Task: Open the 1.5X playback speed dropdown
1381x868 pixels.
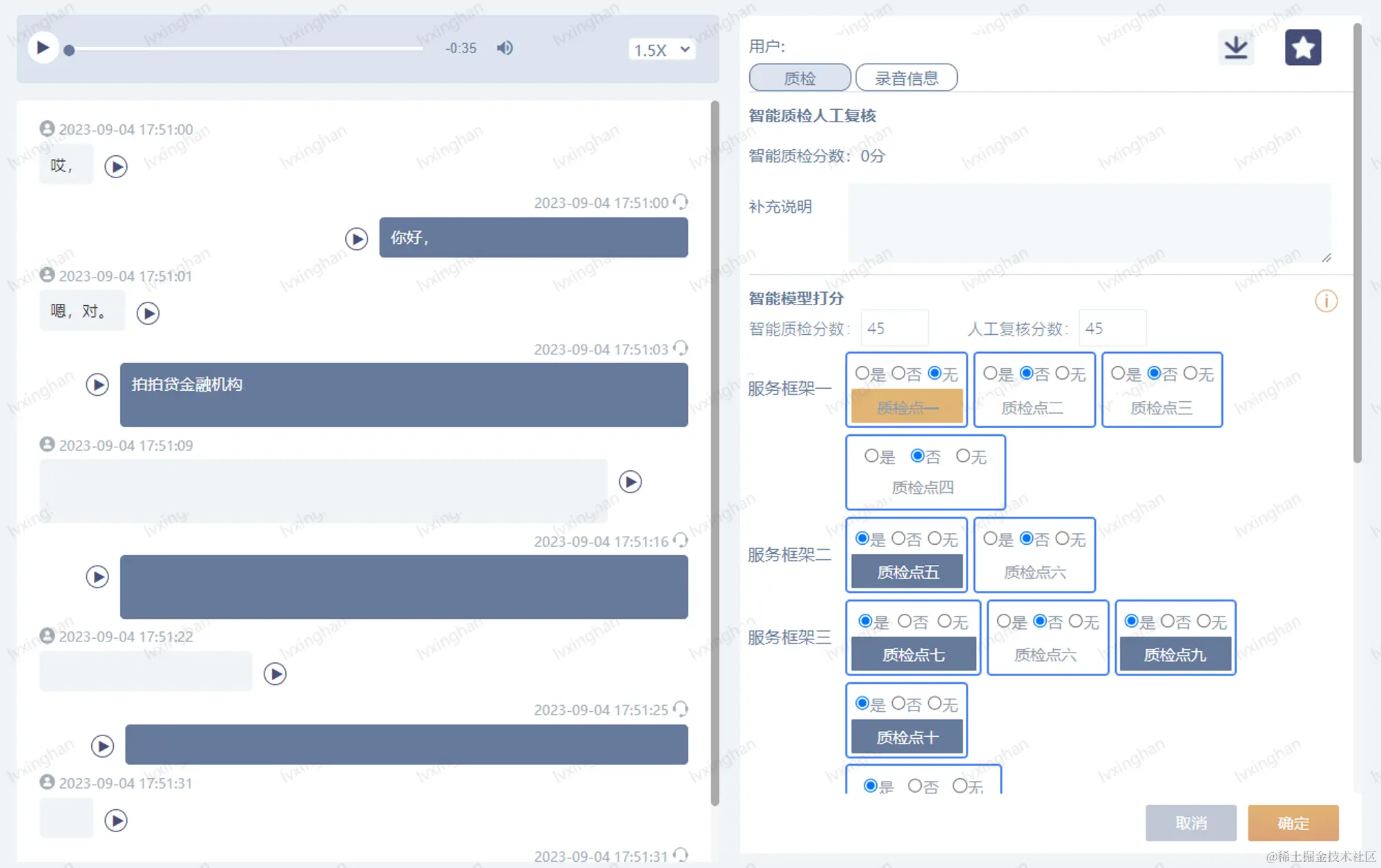Action: [x=661, y=50]
